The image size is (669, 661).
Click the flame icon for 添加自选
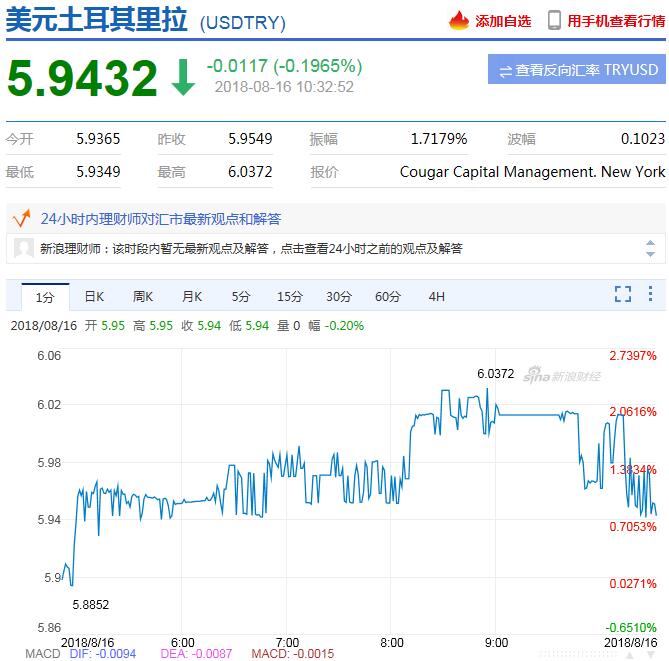(458, 20)
